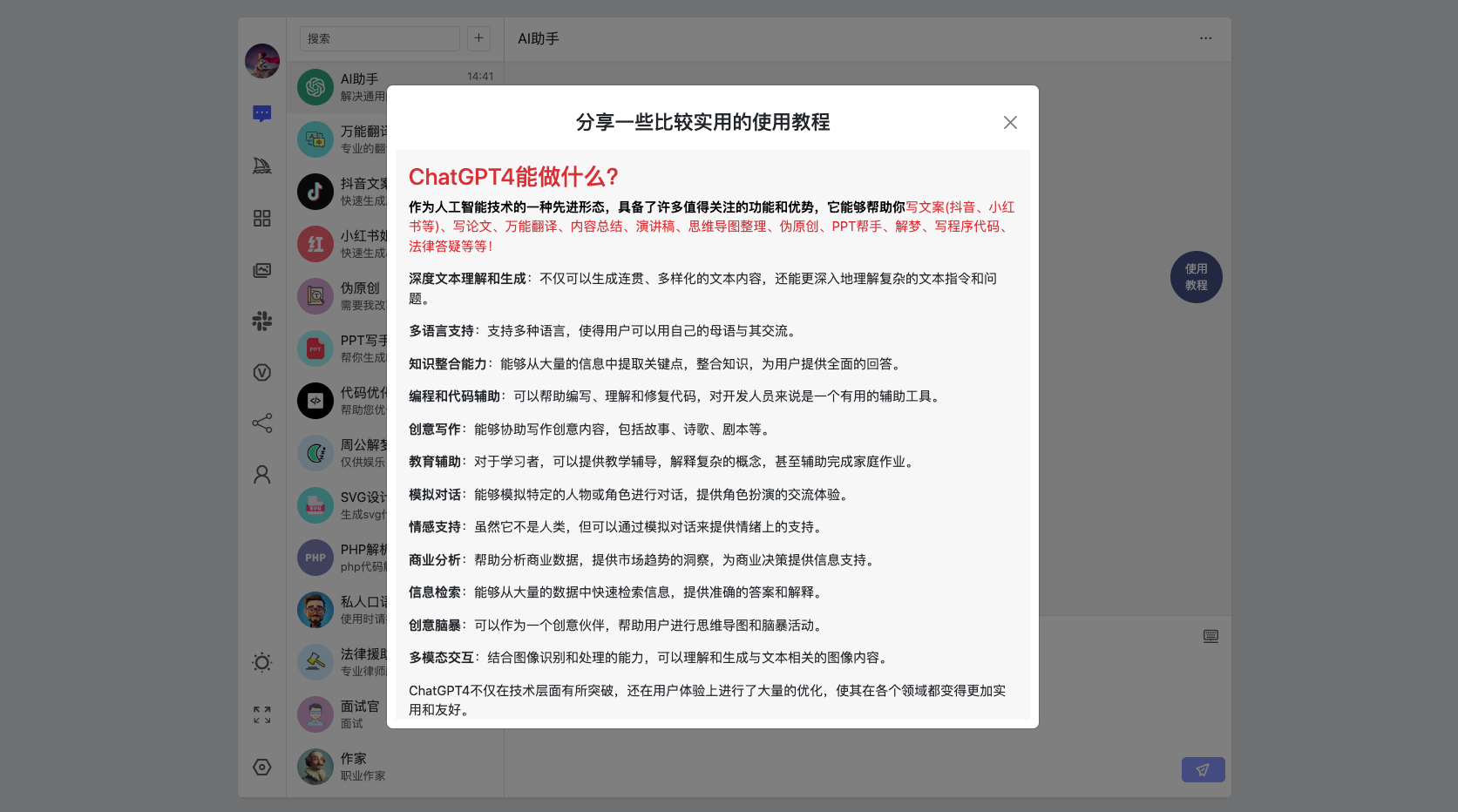Select the 小红书 assistant icon
Screen dimensions: 1458x812
tap(315, 244)
